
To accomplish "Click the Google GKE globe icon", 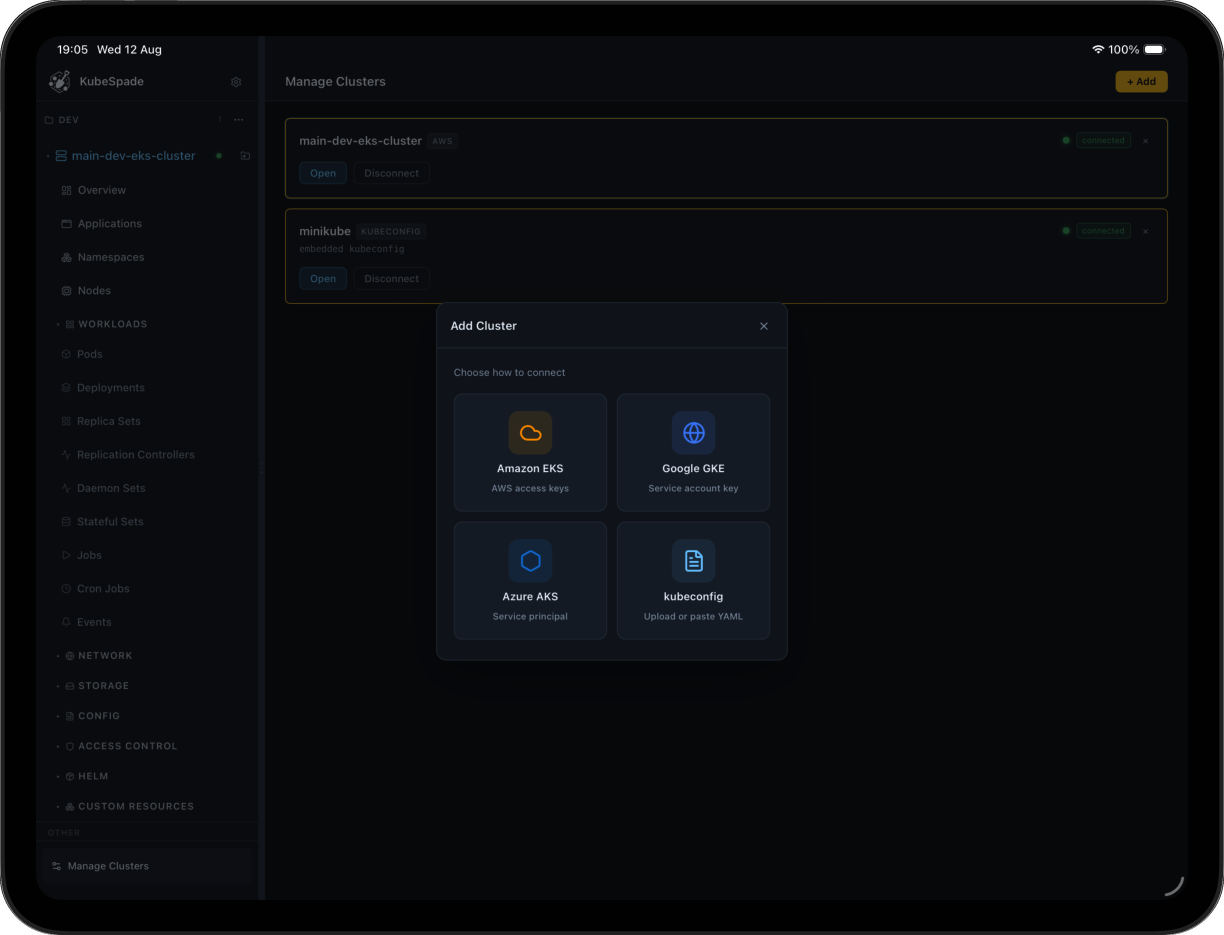I will click(x=694, y=433).
